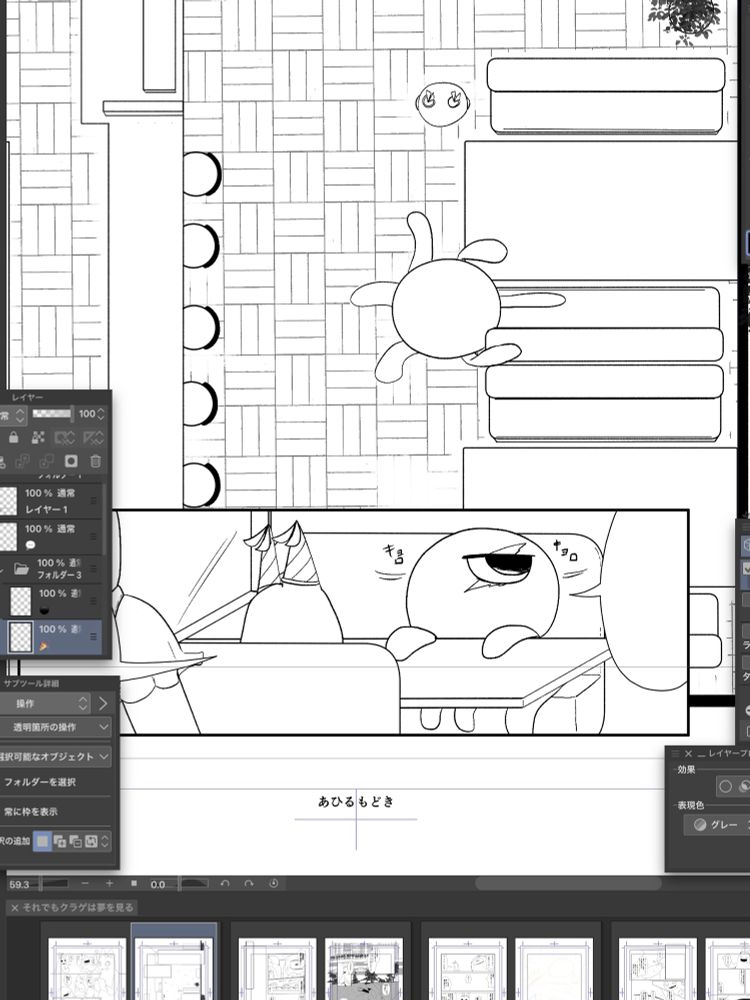Adjust the rotation angle slider
The height and width of the screenshot is (1000, 750).
click(x=193, y=883)
